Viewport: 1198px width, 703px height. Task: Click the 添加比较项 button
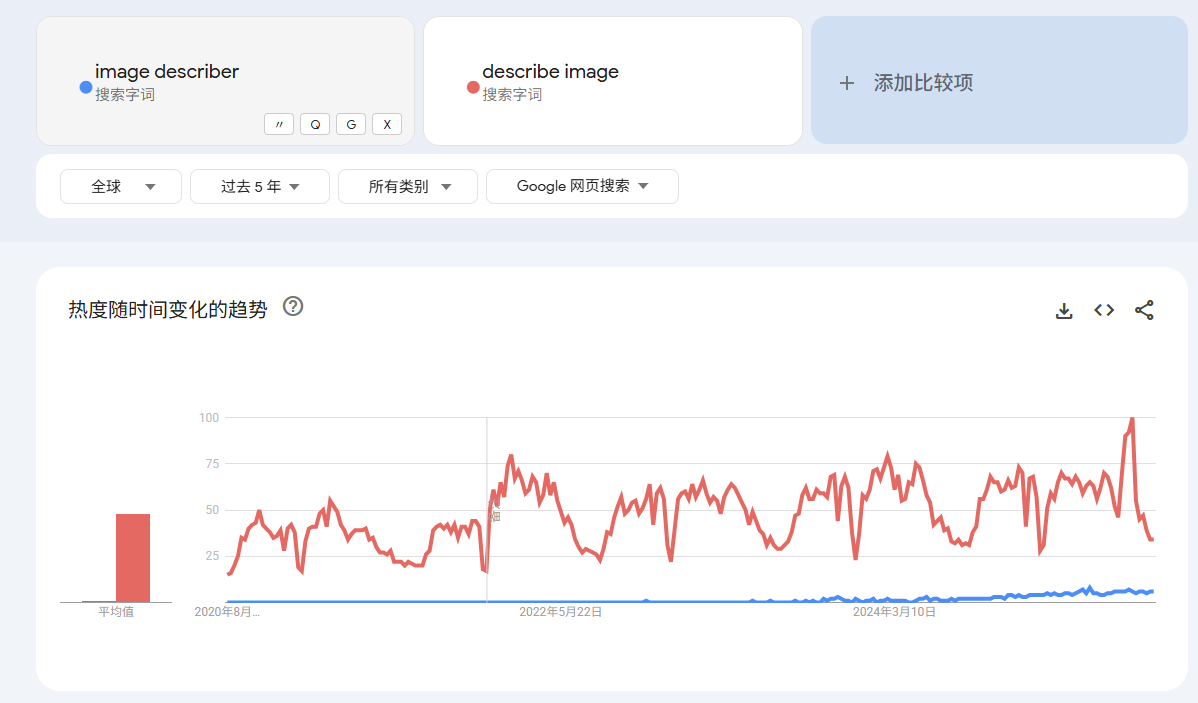tap(999, 80)
